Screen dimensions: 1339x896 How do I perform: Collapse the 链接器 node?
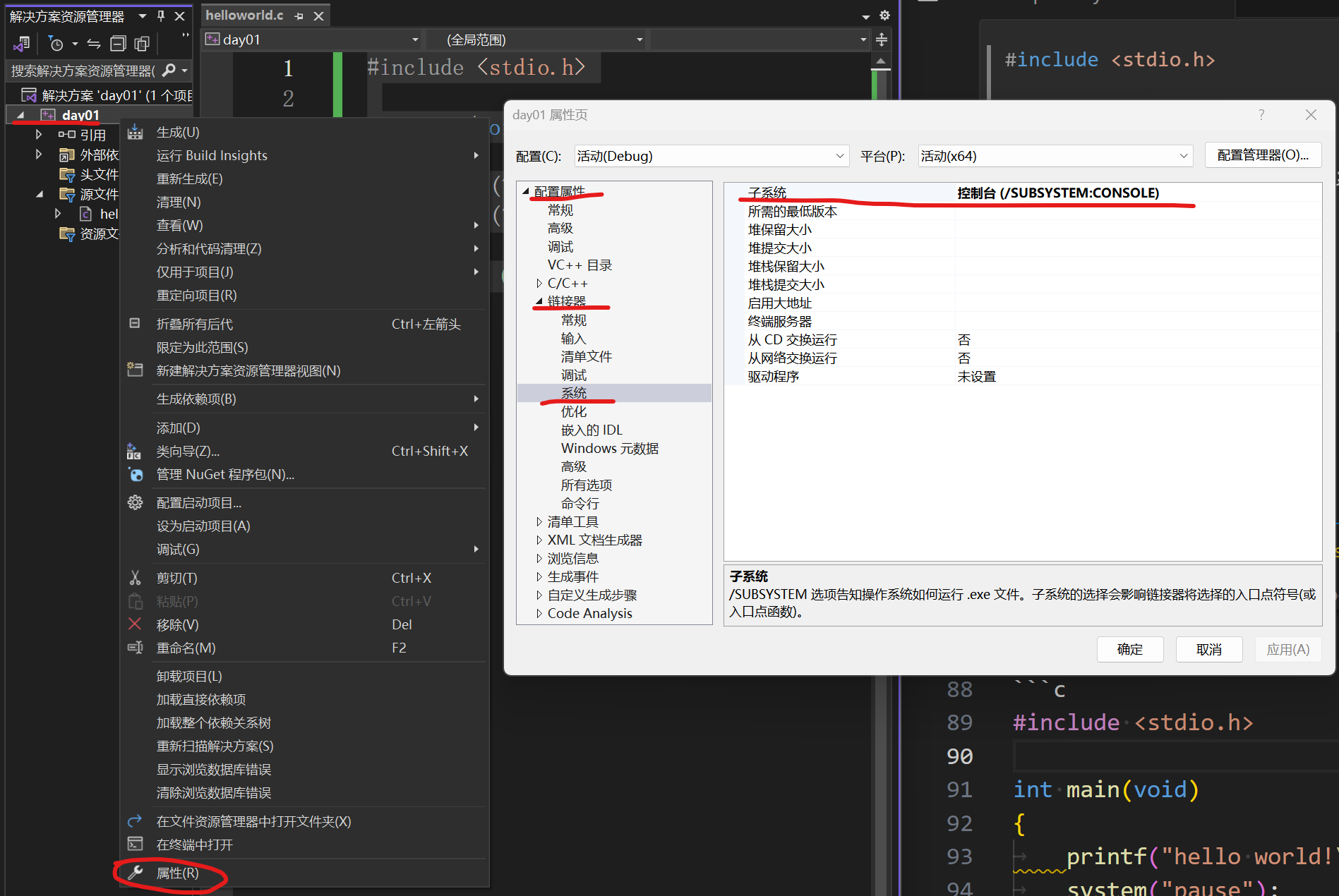(x=539, y=301)
